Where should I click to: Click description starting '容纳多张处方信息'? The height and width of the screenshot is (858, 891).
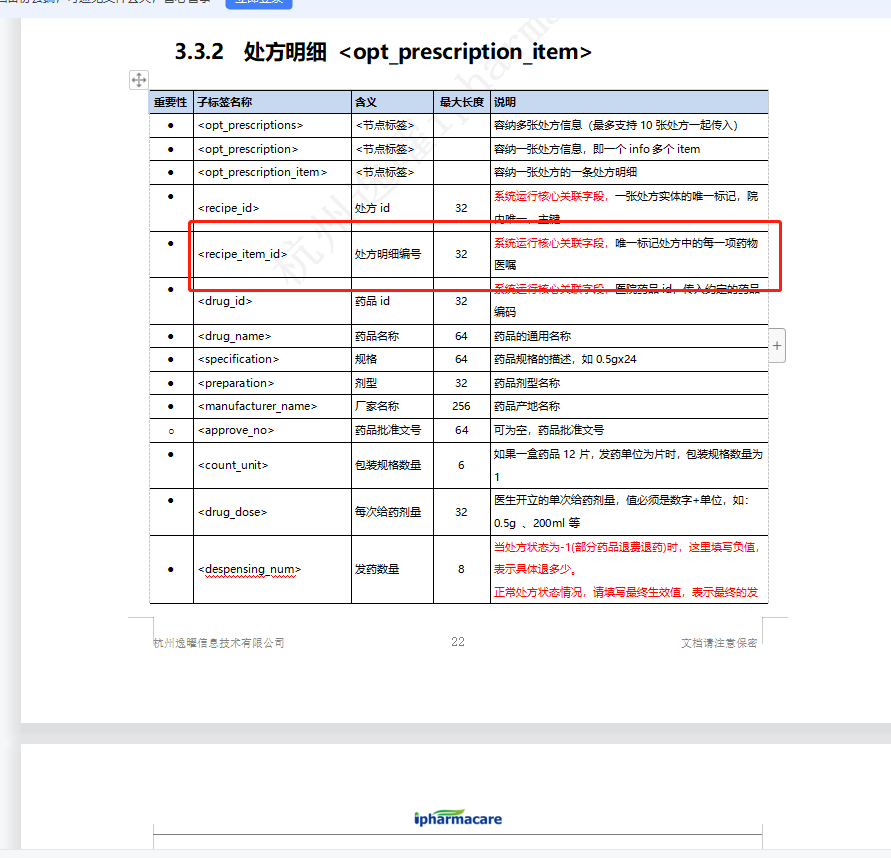pos(616,125)
